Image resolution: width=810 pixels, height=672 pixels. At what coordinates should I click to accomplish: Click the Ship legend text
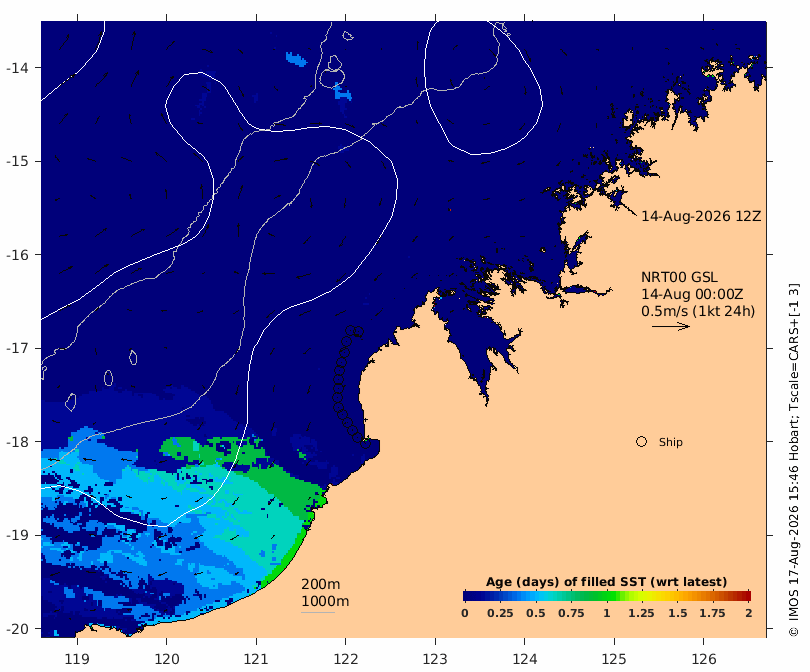click(671, 442)
